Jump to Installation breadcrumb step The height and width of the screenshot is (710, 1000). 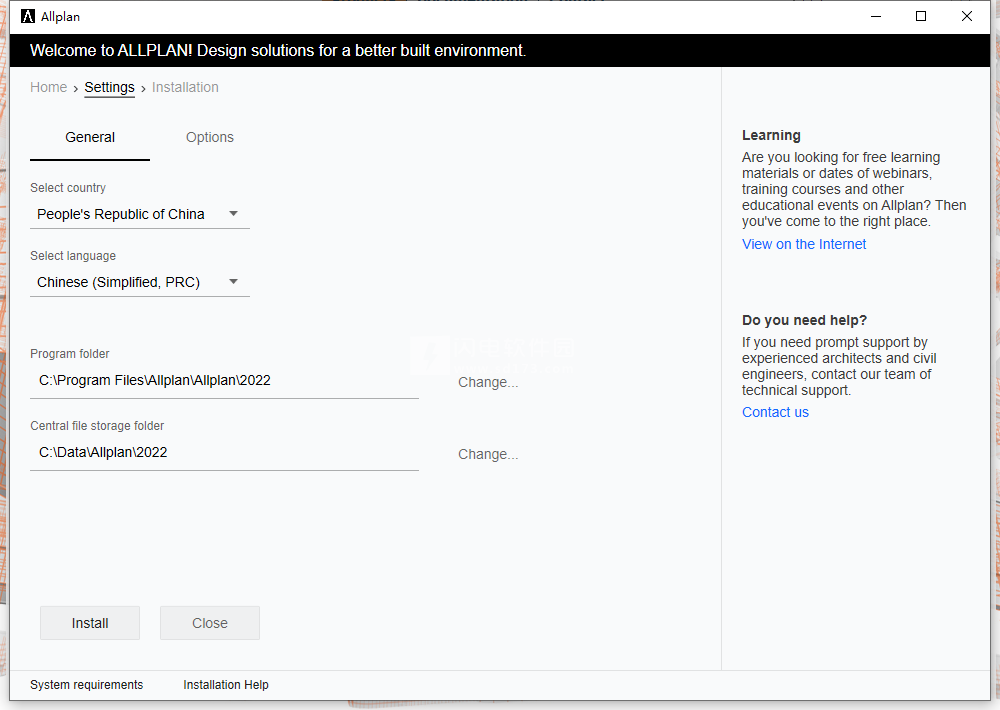pyautogui.click(x=185, y=87)
